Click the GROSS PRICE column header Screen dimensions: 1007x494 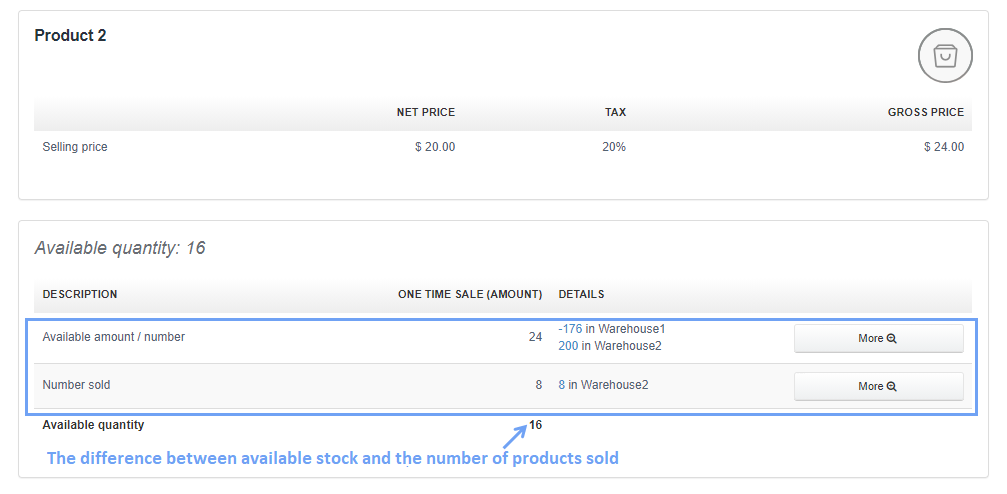pyautogui.click(x=925, y=112)
